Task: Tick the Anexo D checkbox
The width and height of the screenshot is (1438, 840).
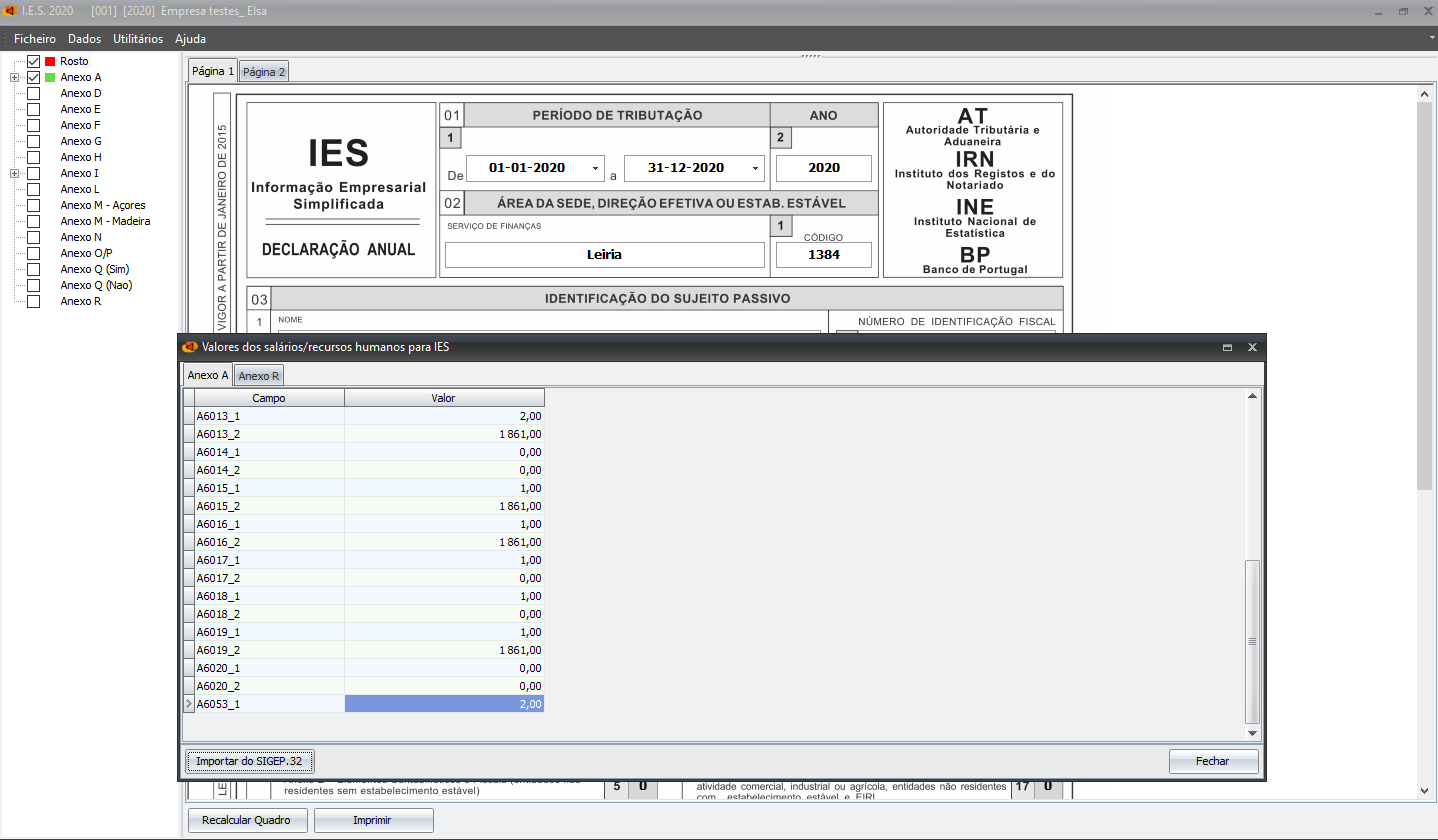Action: coord(34,94)
